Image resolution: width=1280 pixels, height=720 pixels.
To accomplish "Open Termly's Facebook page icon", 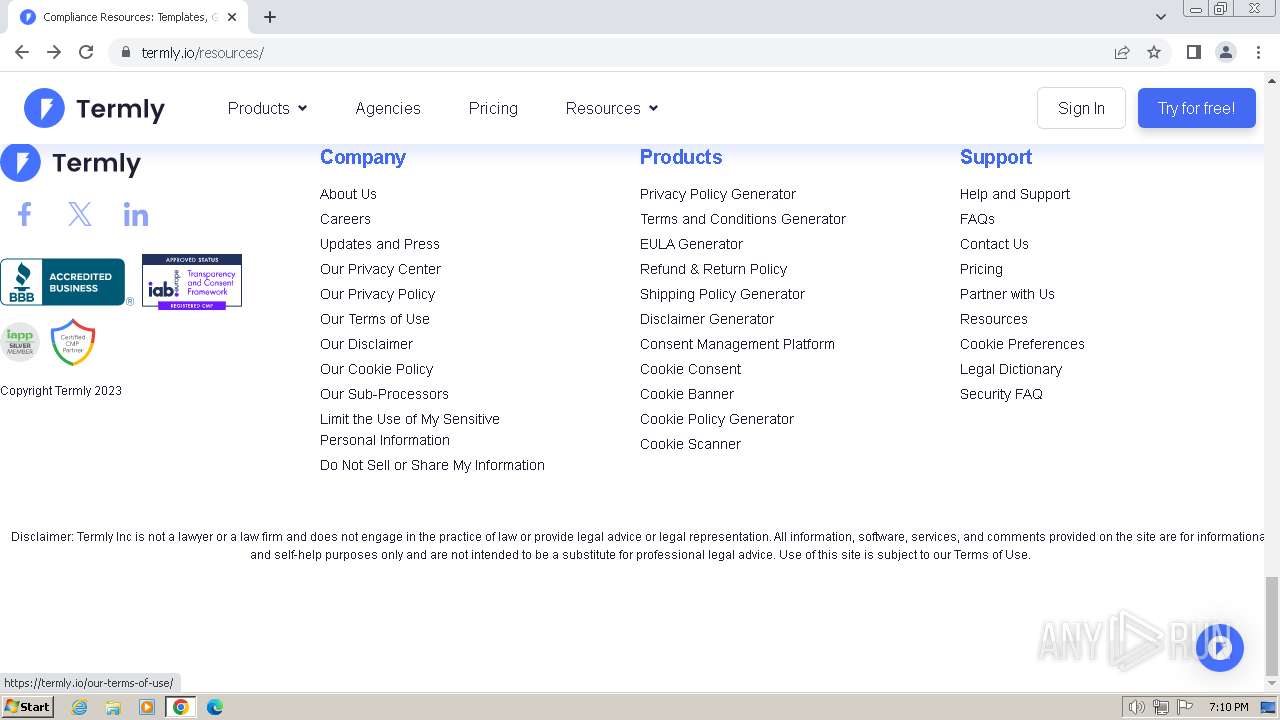I will point(25,214).
